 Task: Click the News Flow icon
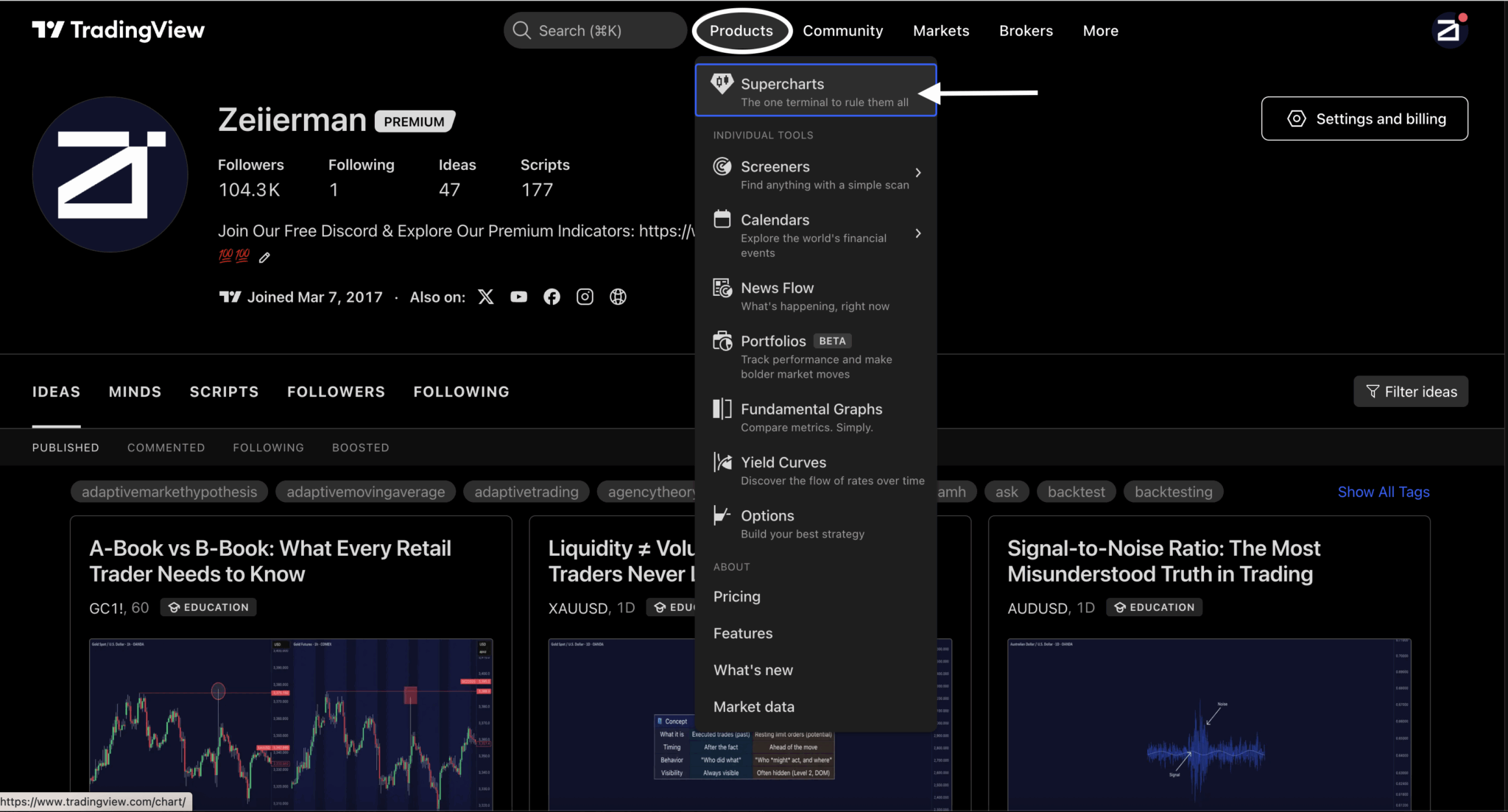point(722,287)
